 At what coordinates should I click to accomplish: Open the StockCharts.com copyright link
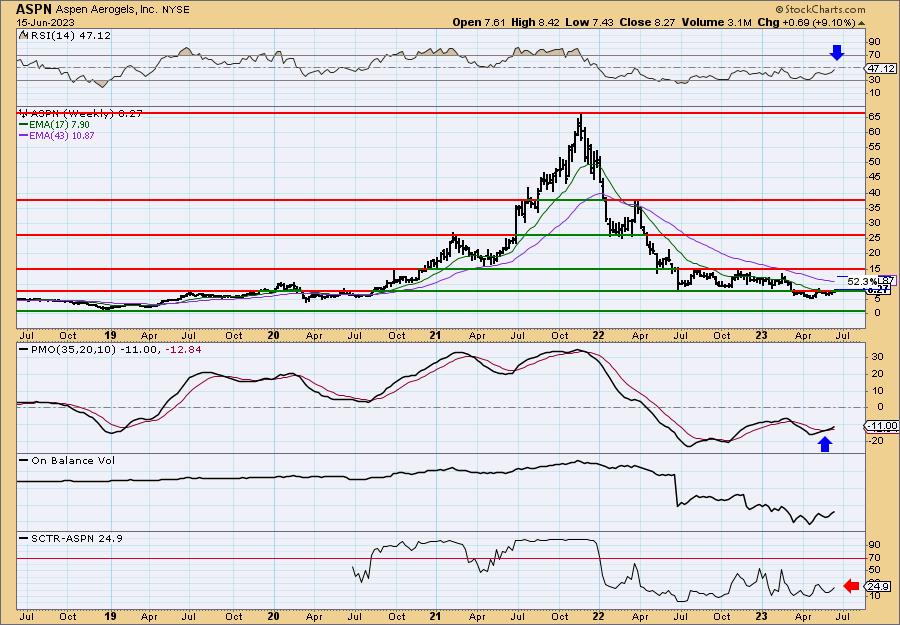(x=820, y=9)
